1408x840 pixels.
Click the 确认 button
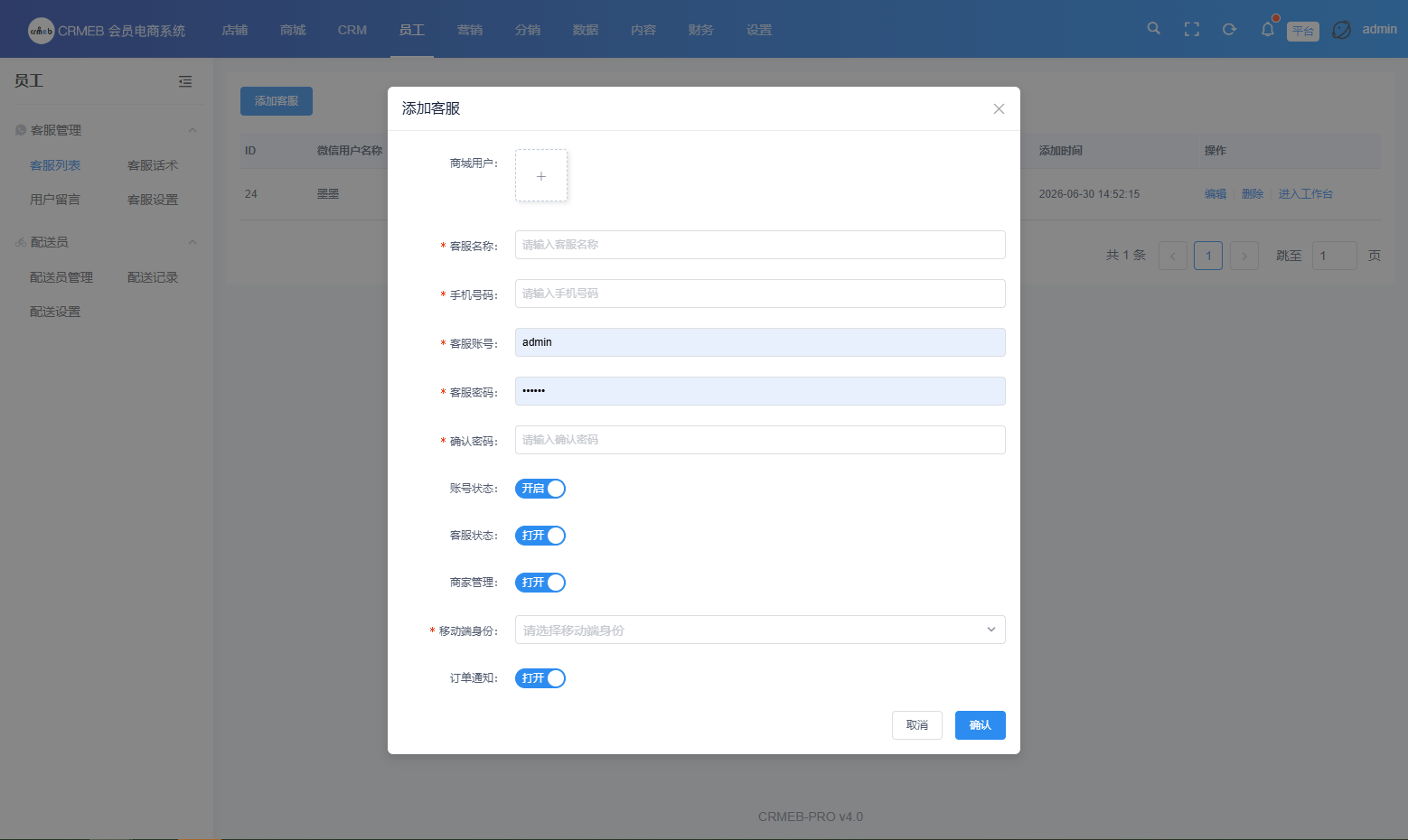pos(981,725)
